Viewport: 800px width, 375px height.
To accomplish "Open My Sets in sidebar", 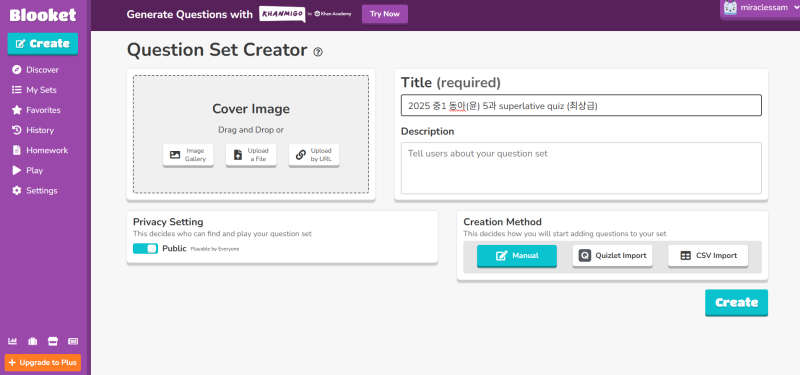I will pyautogui.click(x=34, y=90).
